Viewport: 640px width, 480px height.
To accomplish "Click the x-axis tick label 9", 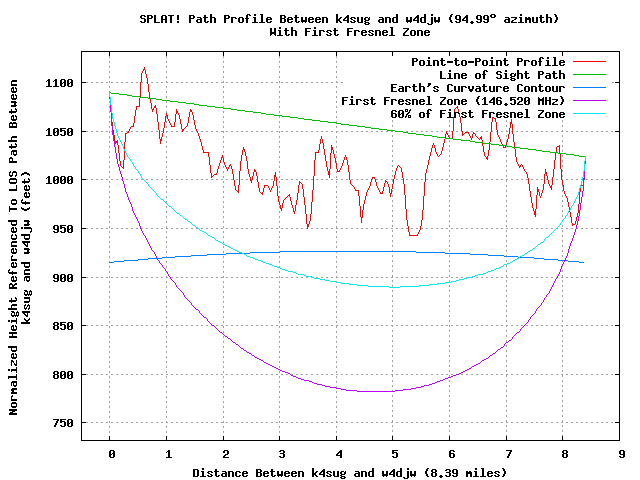I will coord(621,454).
